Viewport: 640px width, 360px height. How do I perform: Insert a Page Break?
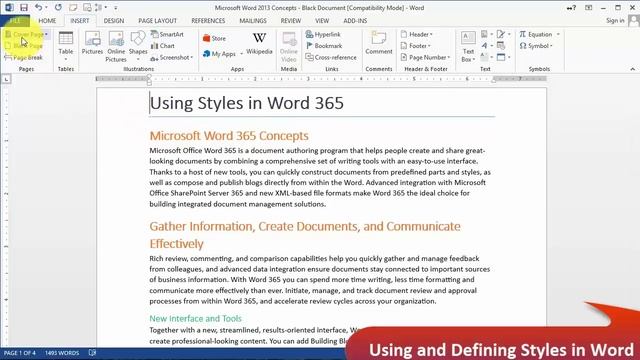click(x=24, y=58)
